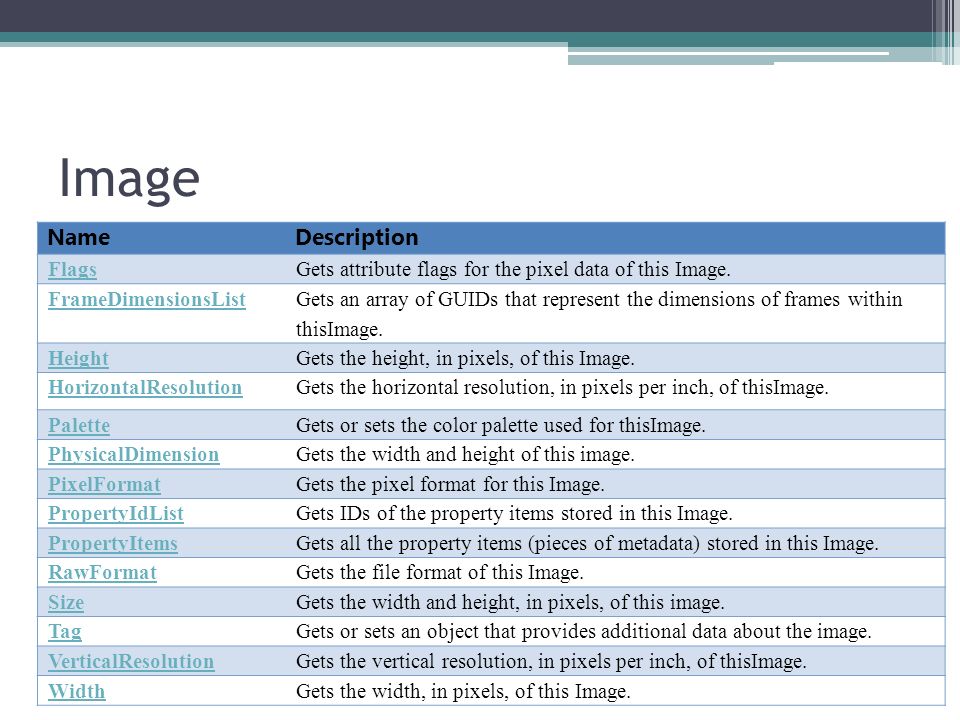Screen dimensions: 960x720
Task: Click 'Gets or sets an object' description
Action: (x=583, y=632)
